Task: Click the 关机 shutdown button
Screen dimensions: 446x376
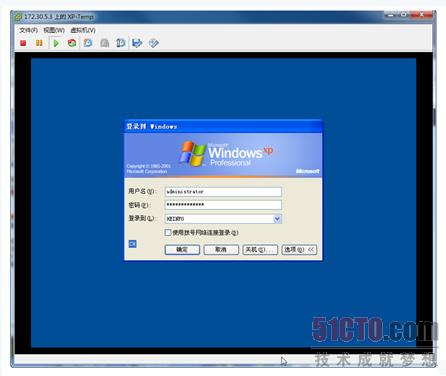Action: pos(260,250)
